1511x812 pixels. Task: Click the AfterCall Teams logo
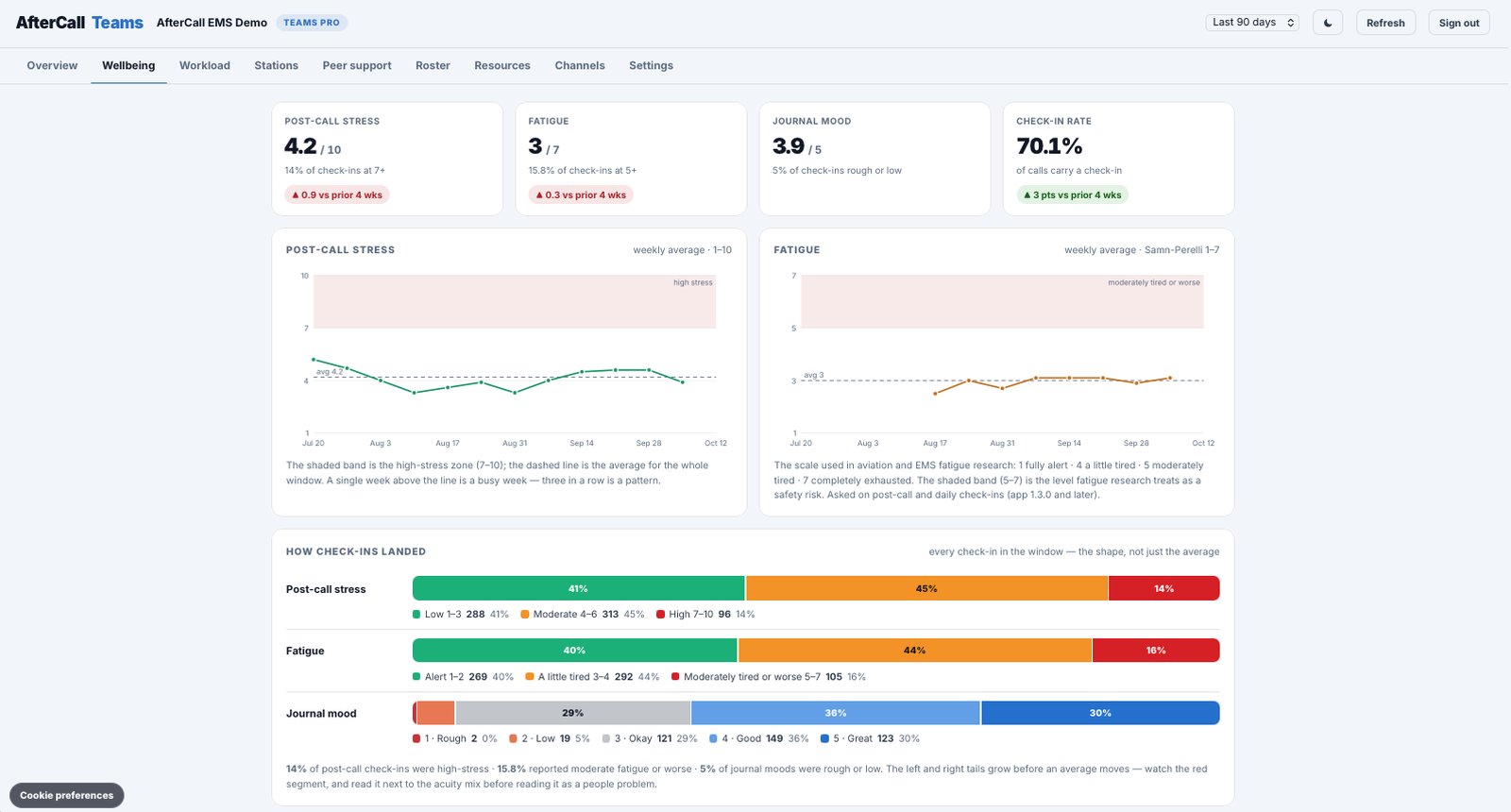coord(79,23)
